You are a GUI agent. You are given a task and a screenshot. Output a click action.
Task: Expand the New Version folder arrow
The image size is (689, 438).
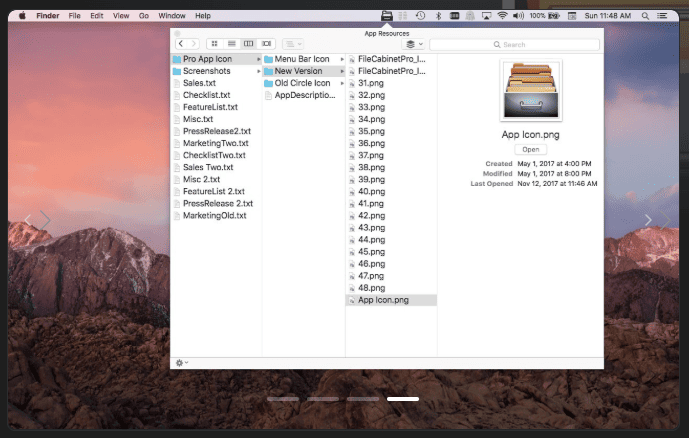click(342, 71)
